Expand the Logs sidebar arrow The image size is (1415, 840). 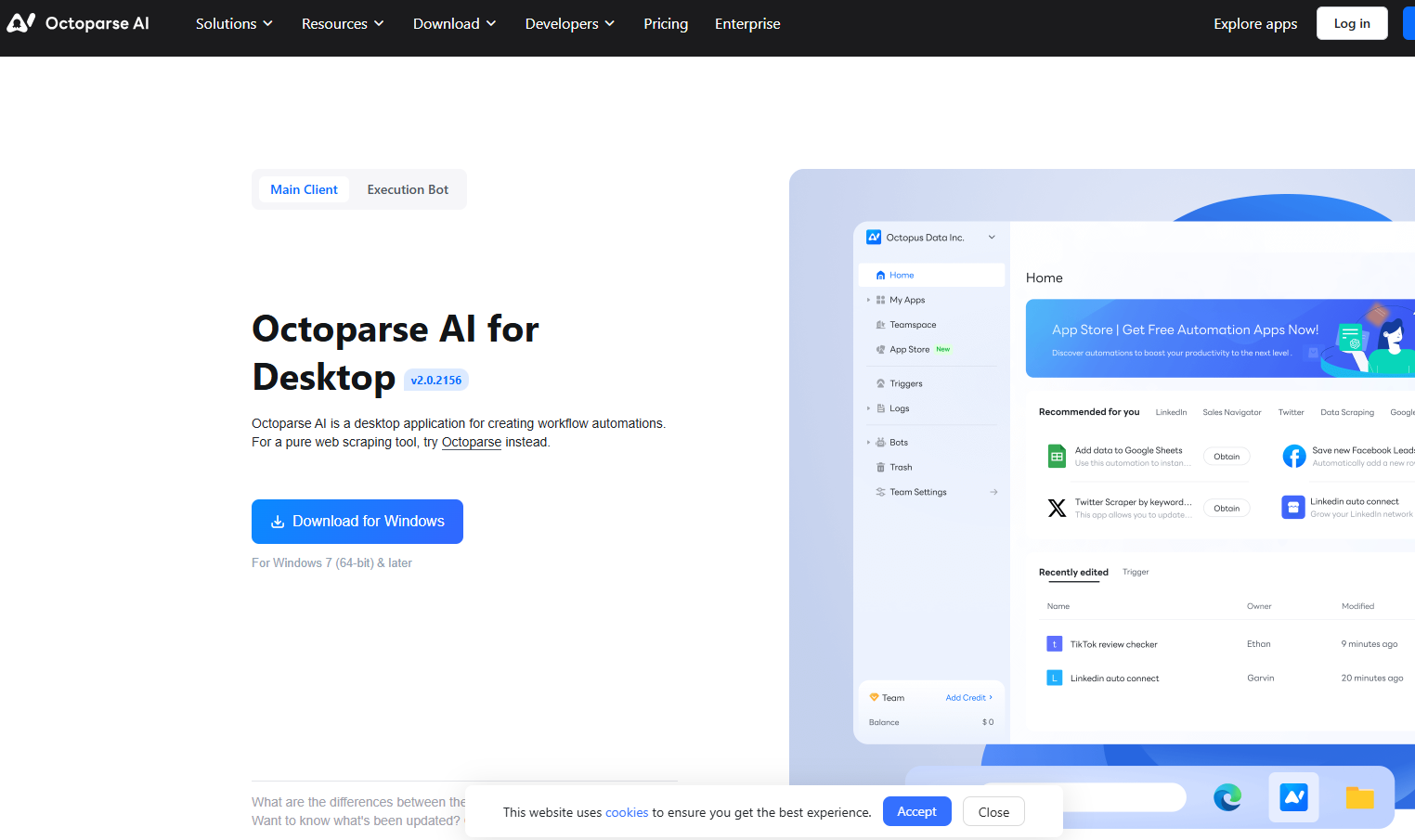(x=868, y=408)
